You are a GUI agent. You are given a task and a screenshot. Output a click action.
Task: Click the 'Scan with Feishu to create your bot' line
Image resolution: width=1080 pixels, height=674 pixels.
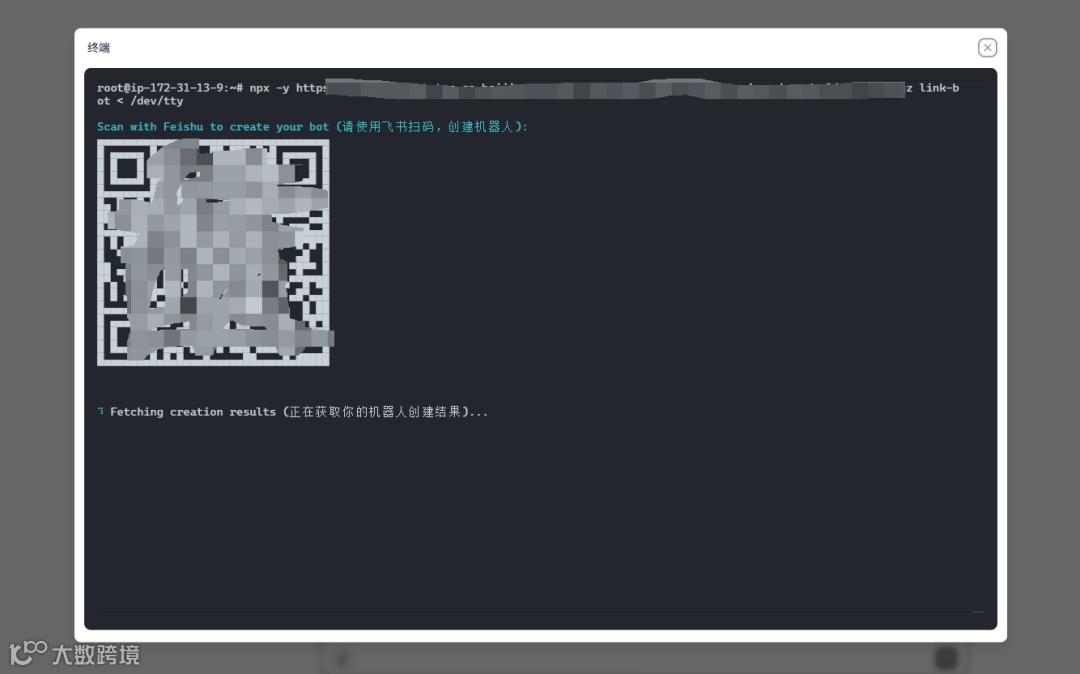pos(312,127)
